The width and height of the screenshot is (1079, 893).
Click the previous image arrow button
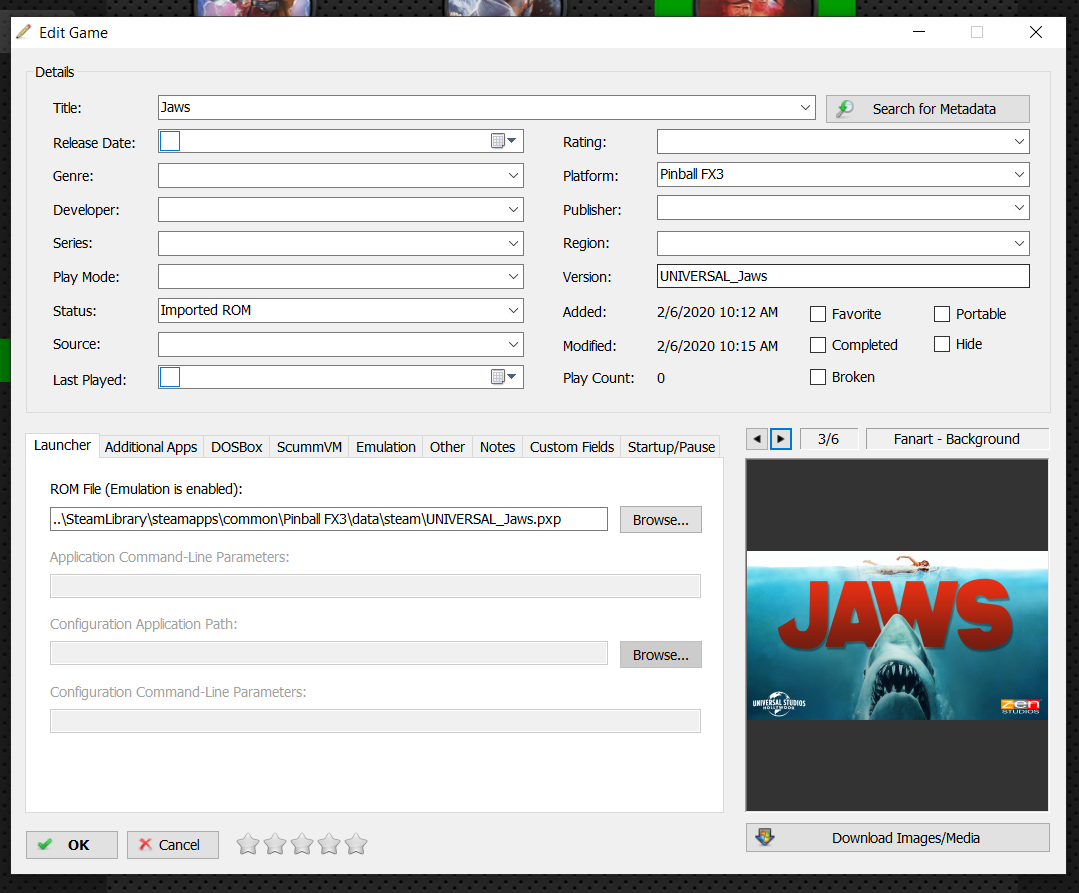click(757, 439)
